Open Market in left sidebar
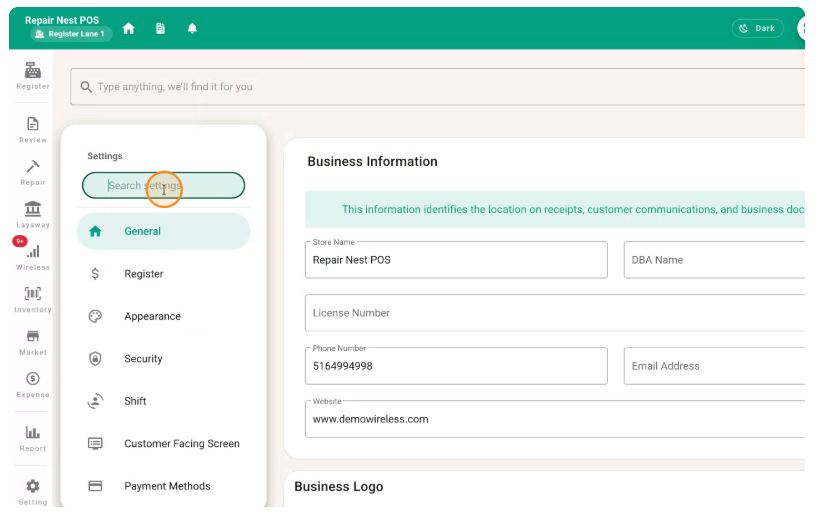Viewport: 816px width, 524px height. tap(33, 343)
